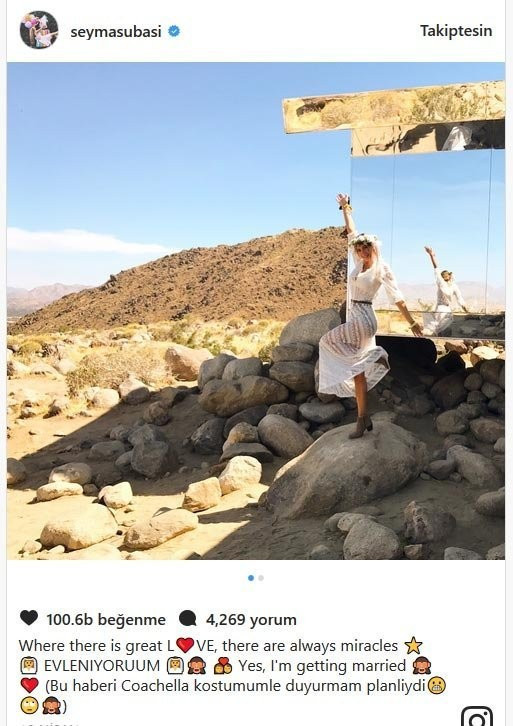The width and height of the screenshot is (513, 726).
Task: Open comments via speech bubble icon
Action: (x=188, y=618)
